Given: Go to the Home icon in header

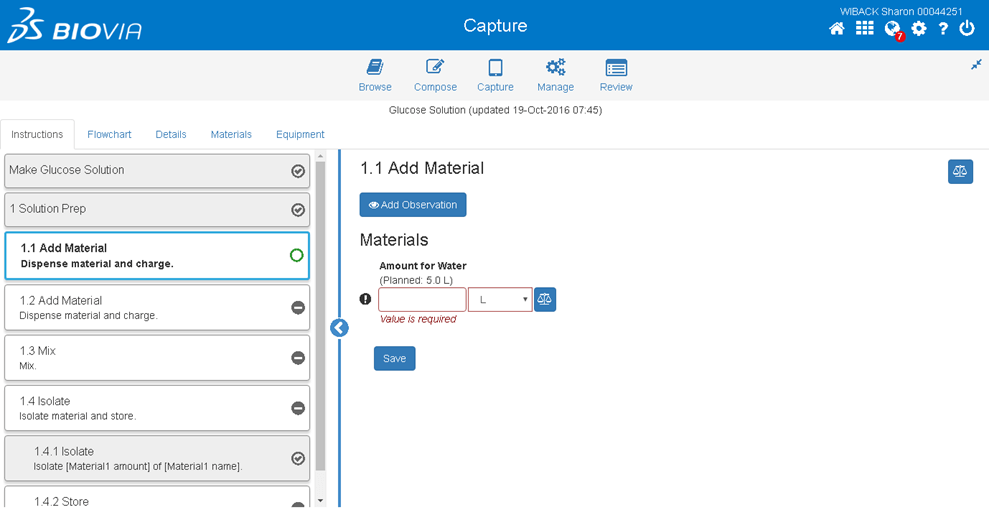Looking at the screenshot, I should [x=837, y=29].
